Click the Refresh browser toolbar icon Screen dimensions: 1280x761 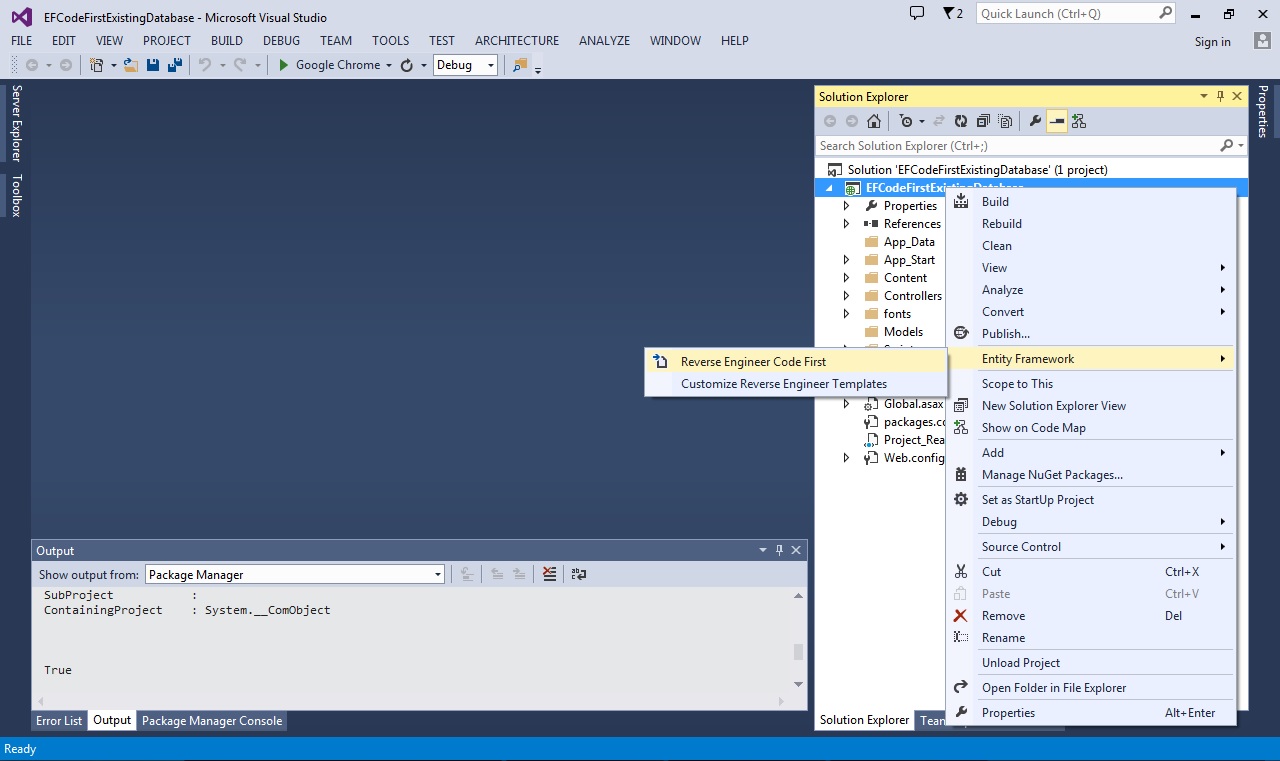406,65
